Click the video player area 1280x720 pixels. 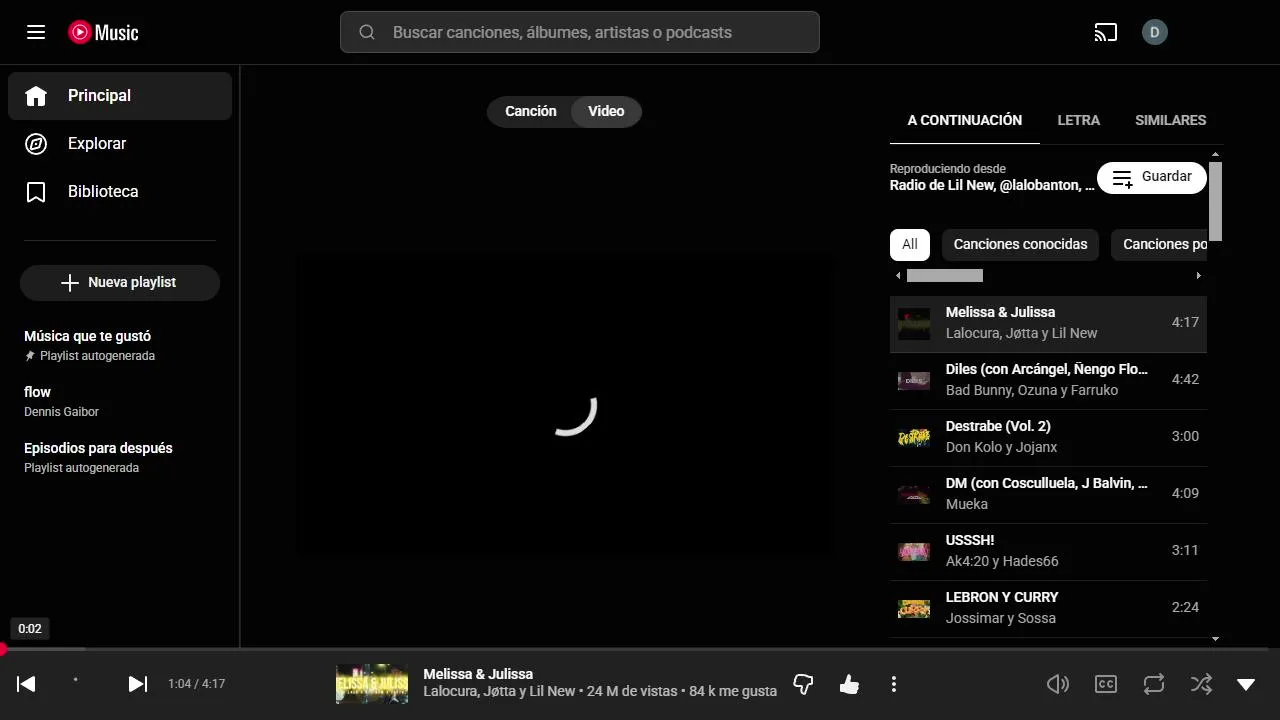coord(565,405)
